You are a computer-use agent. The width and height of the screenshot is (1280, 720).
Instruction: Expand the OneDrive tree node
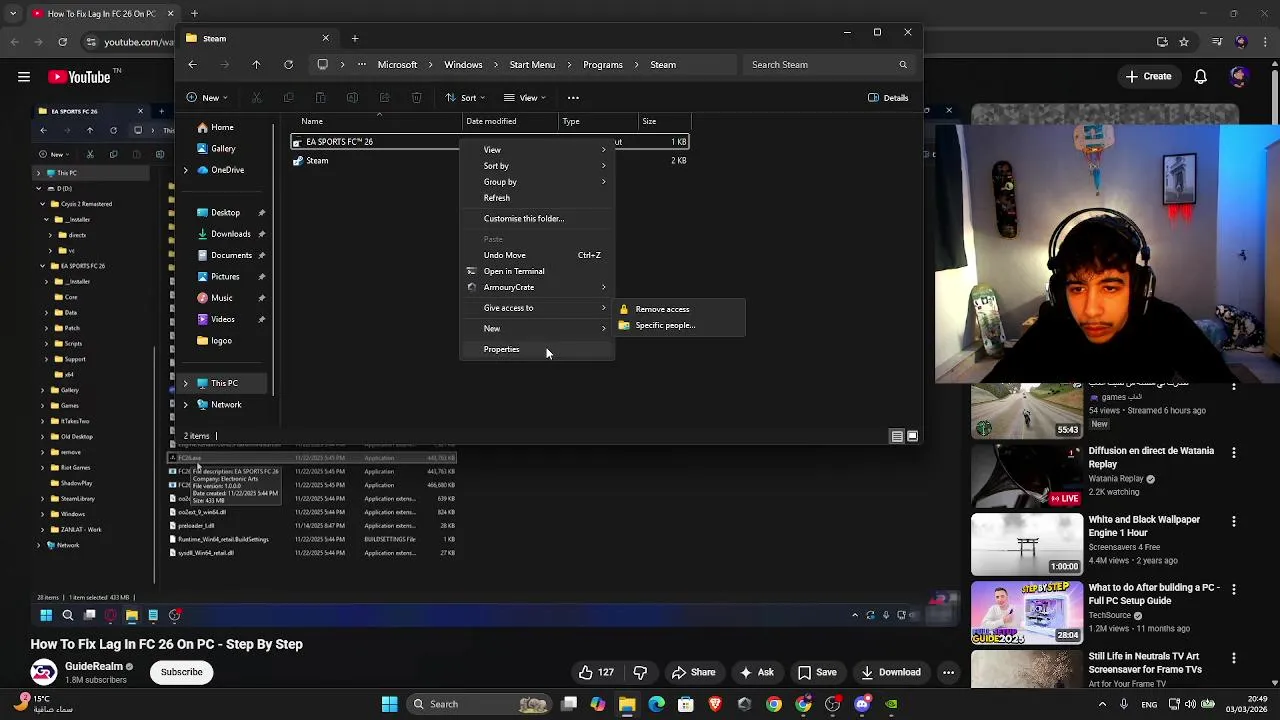(185, 170)
